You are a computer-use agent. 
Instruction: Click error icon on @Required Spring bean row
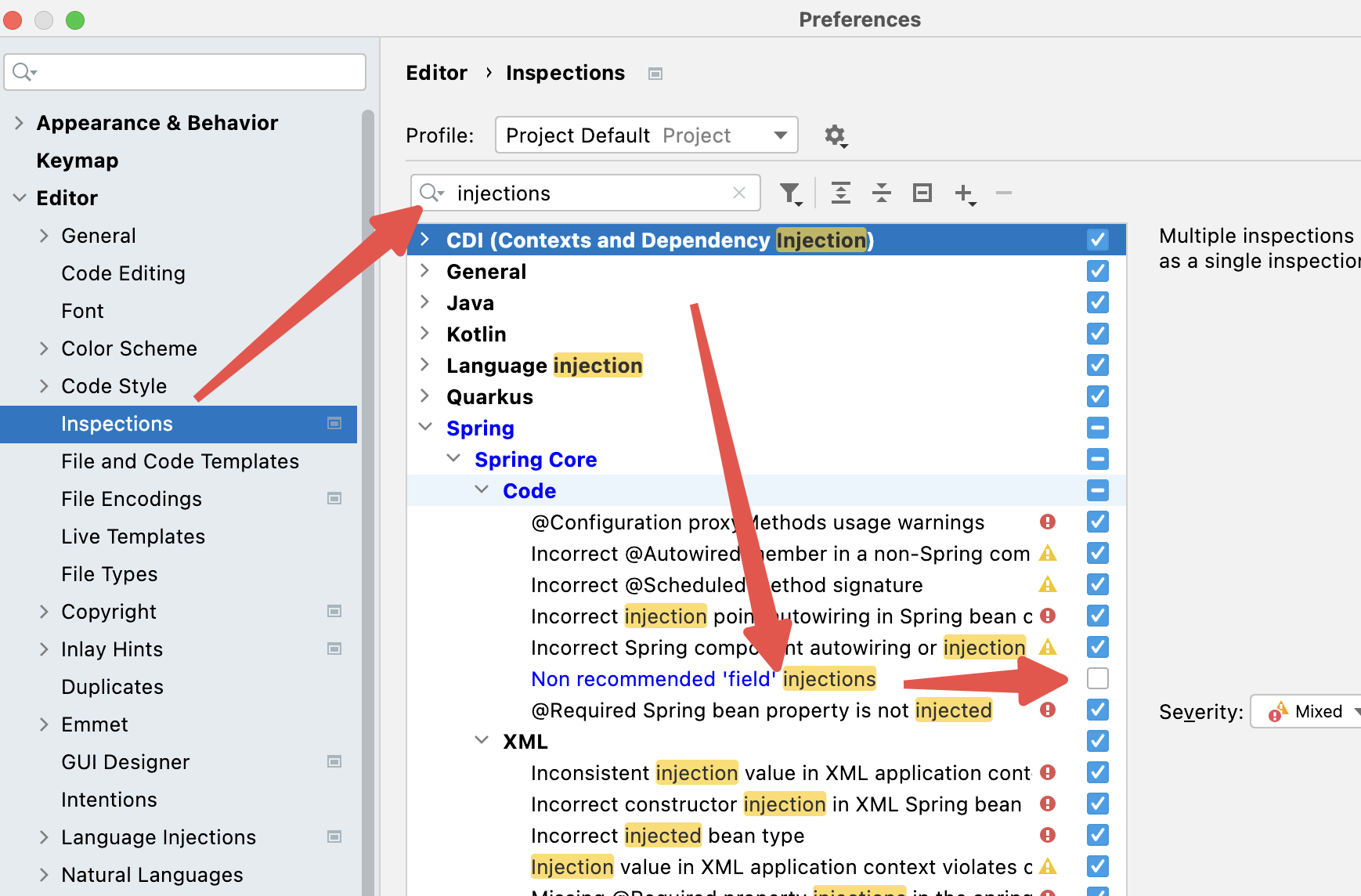pos(1048,710)
